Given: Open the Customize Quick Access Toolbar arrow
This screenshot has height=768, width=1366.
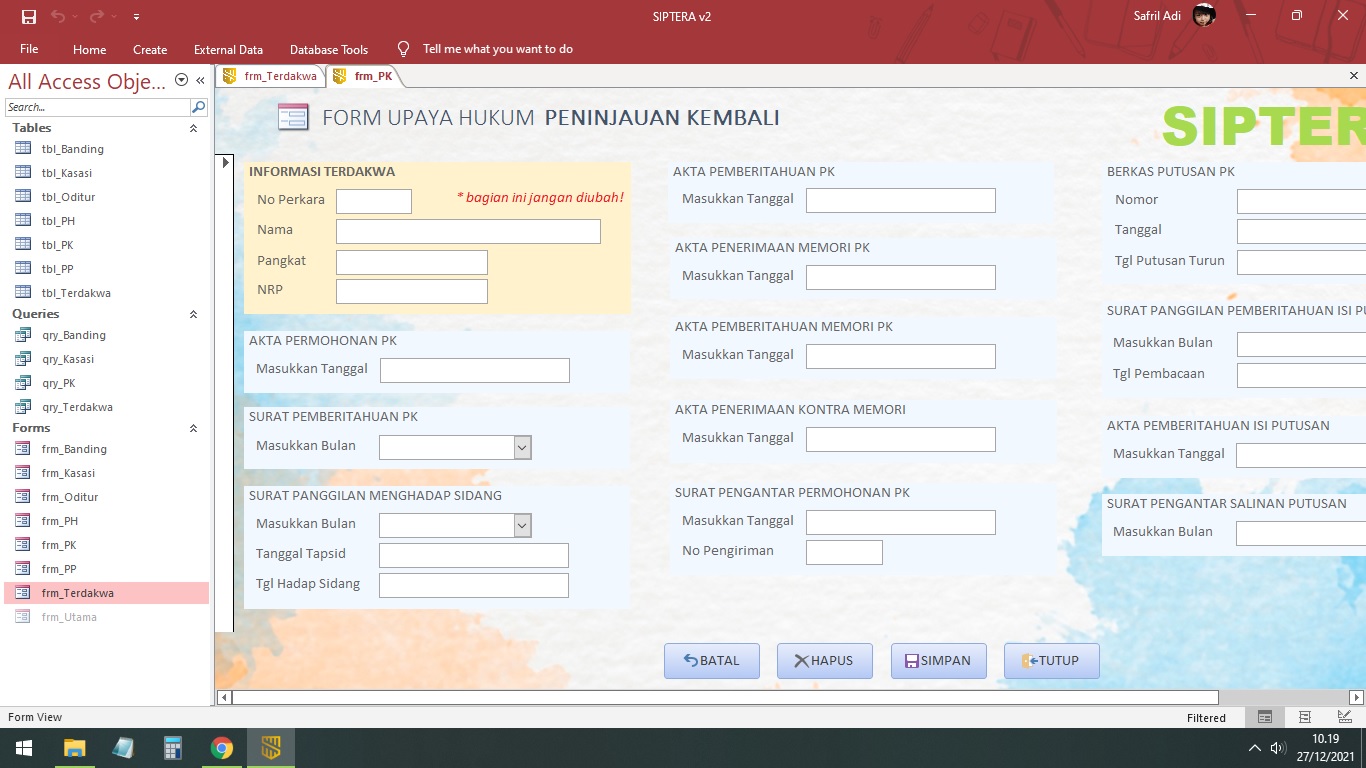Looking at the screenshot, I should pos(136,17).
